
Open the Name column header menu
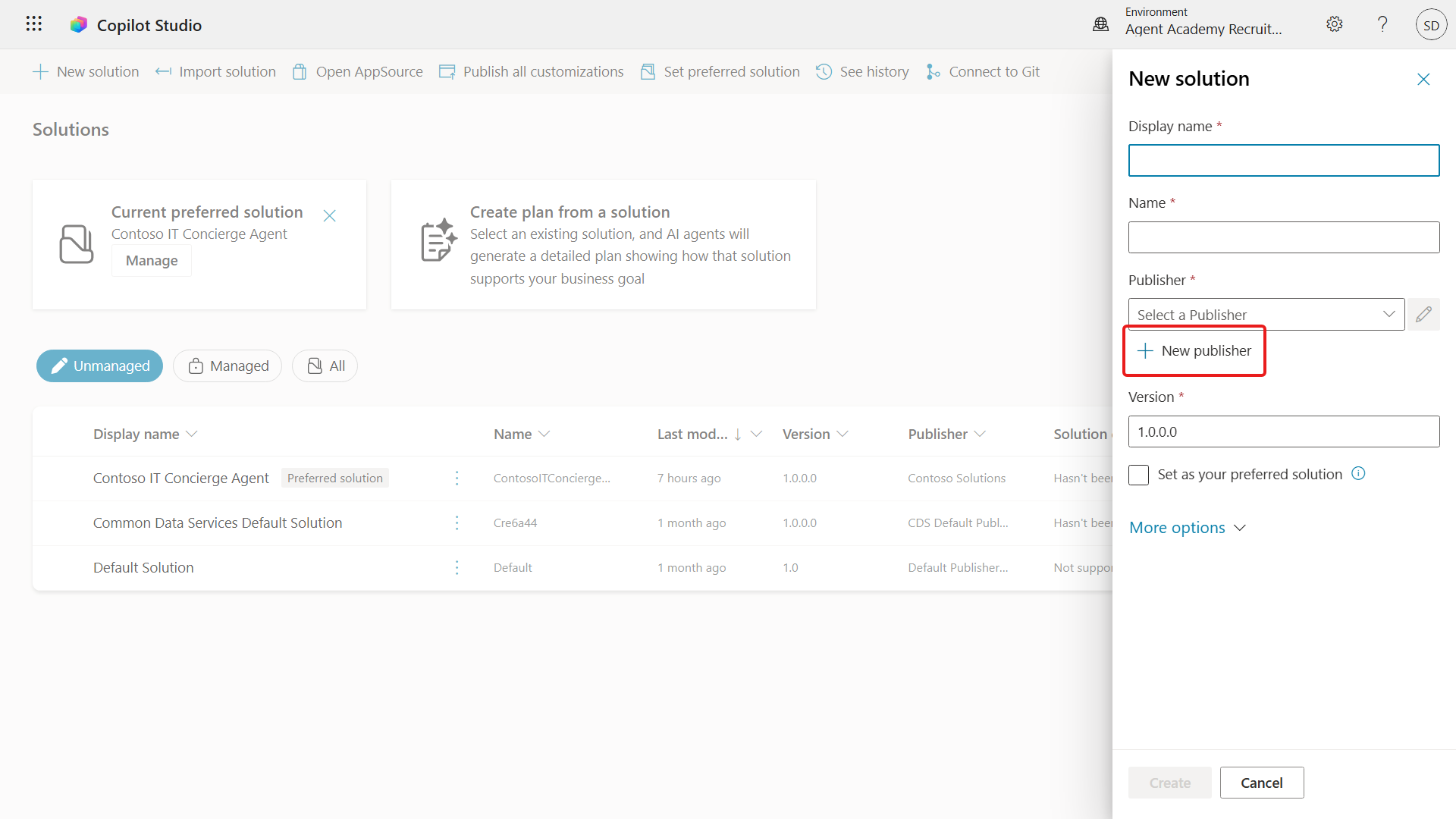(x=521, y=434)
